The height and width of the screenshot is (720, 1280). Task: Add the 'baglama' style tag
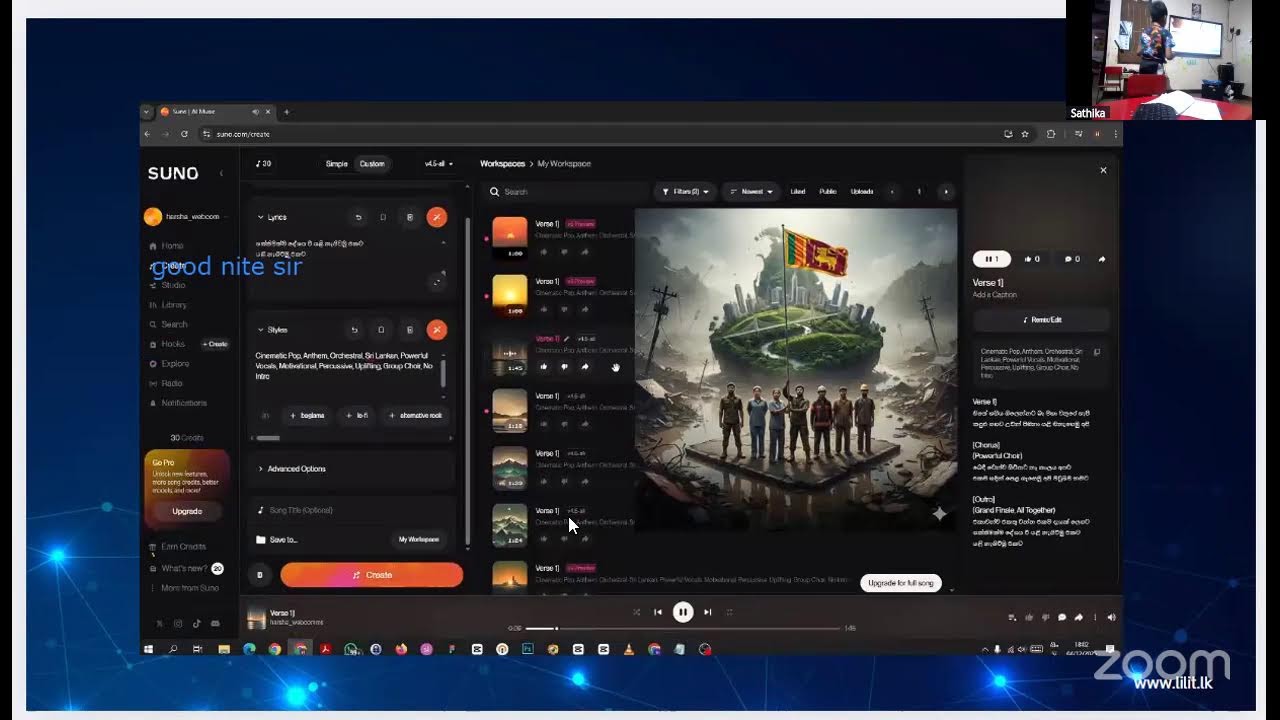[x=307, y=415]
